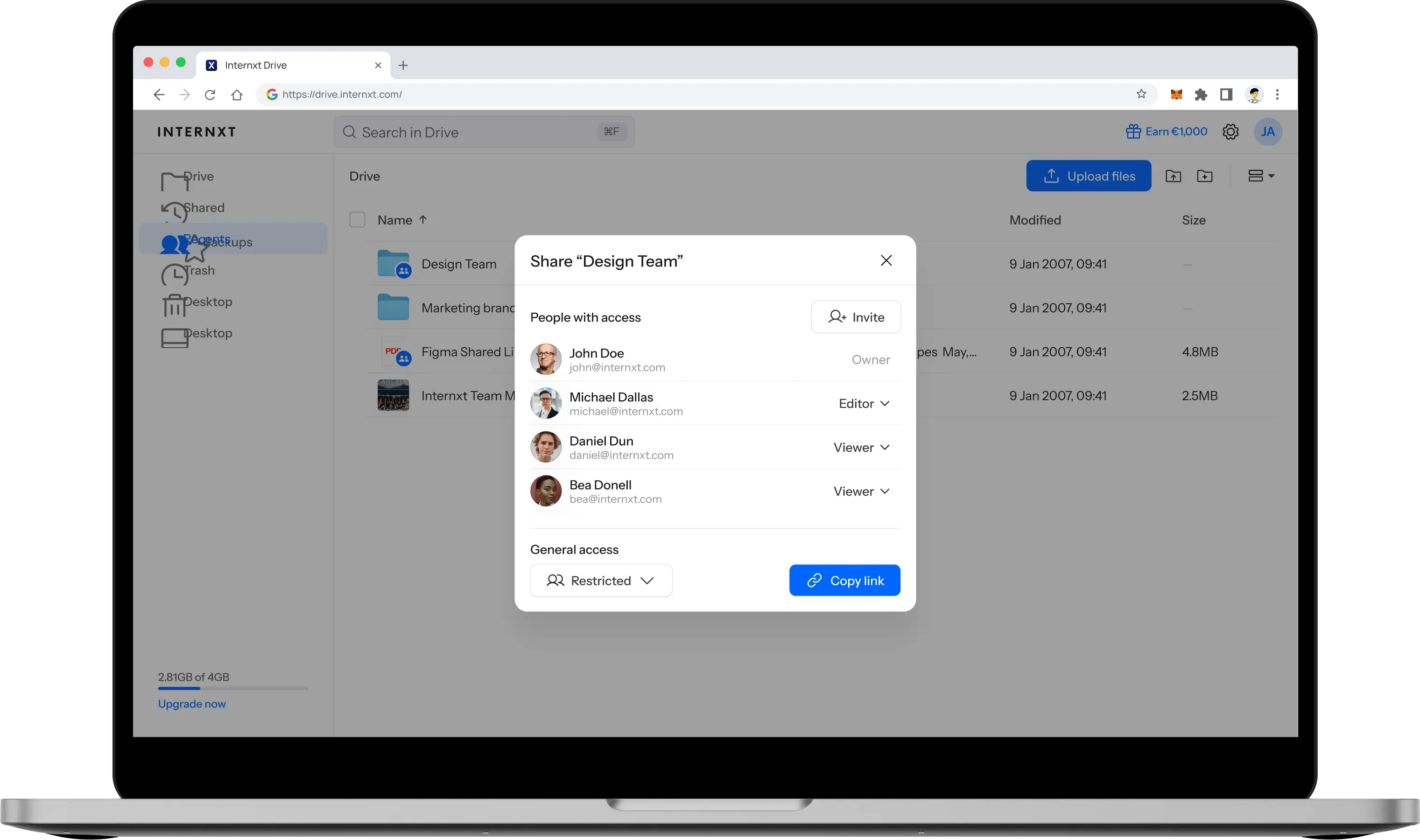The width and height of the screenshot is (1420, 840).
Task: Click the browser home icon
Action: click(x=237, y=95)
